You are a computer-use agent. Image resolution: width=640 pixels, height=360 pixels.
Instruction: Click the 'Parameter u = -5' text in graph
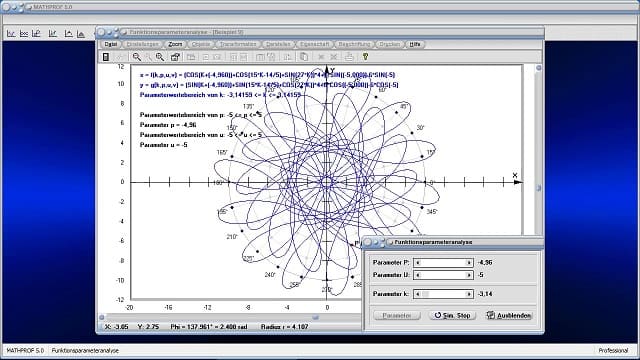click(164, 145)
